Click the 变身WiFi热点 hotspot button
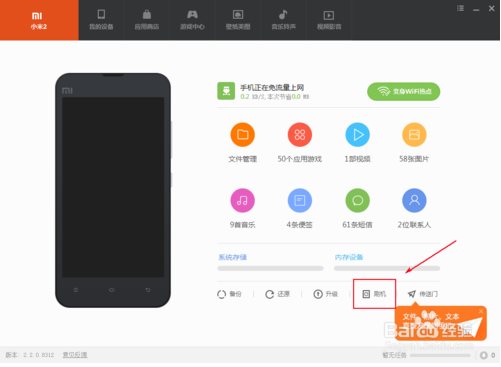 point(404,91)
